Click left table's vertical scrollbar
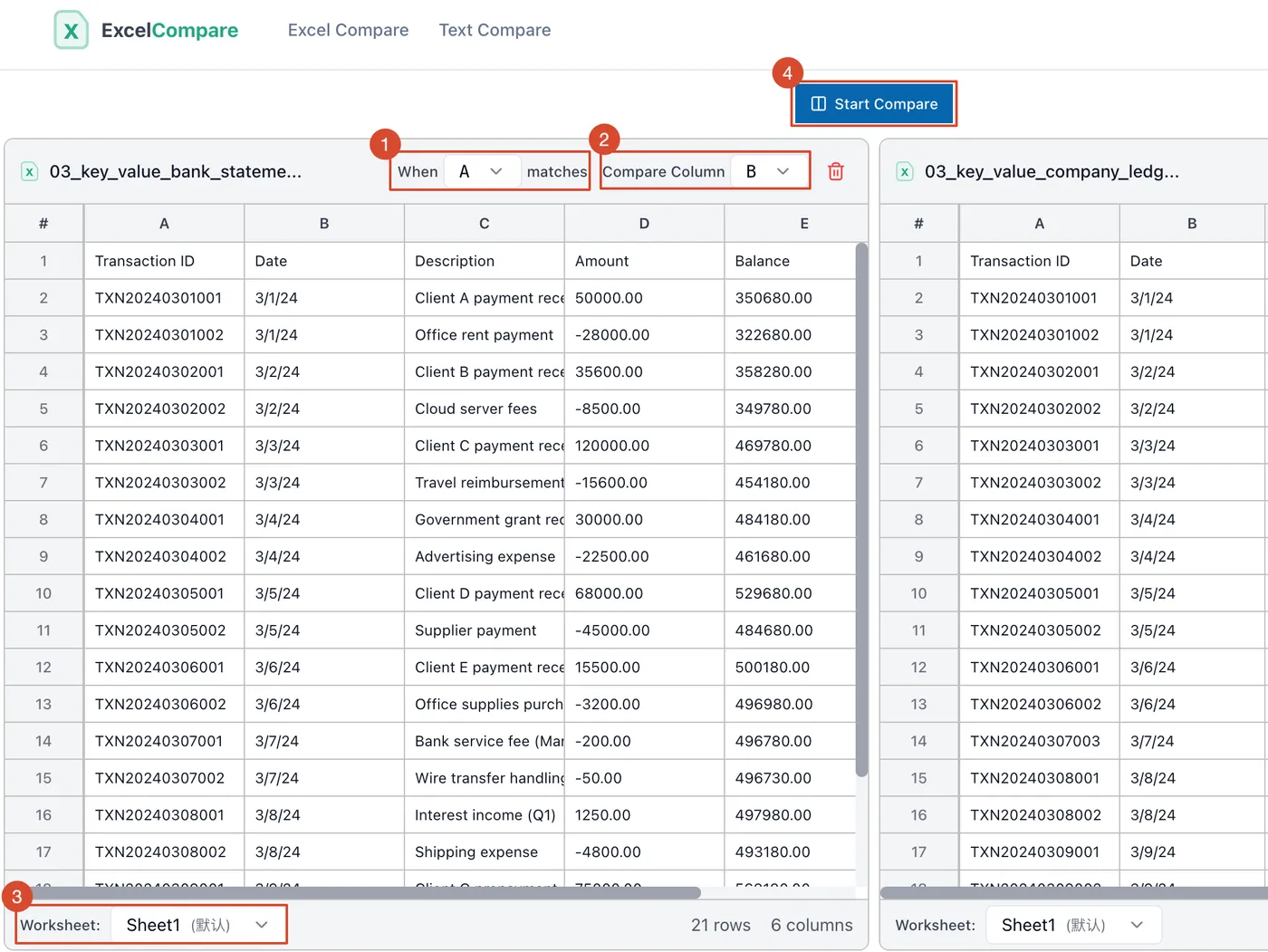Viewport: 1268px width, 952px height. click(861, 509)
